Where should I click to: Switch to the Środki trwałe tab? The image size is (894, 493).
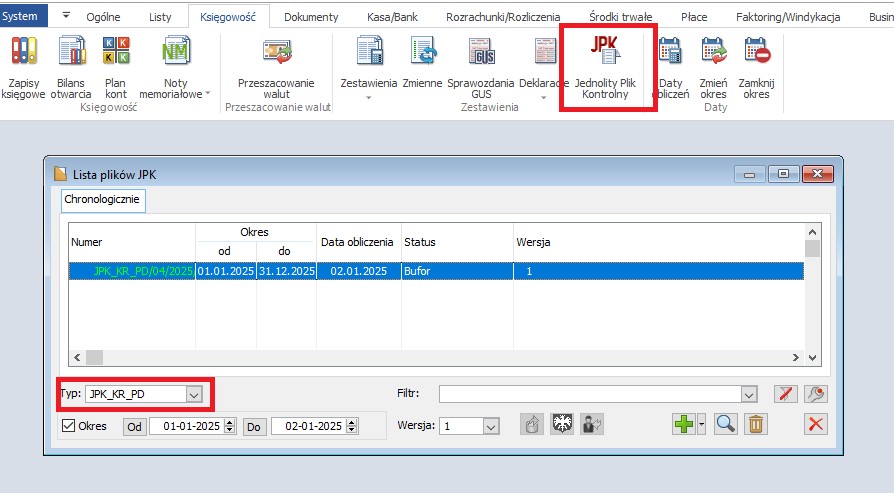click(x=620, y=17)
